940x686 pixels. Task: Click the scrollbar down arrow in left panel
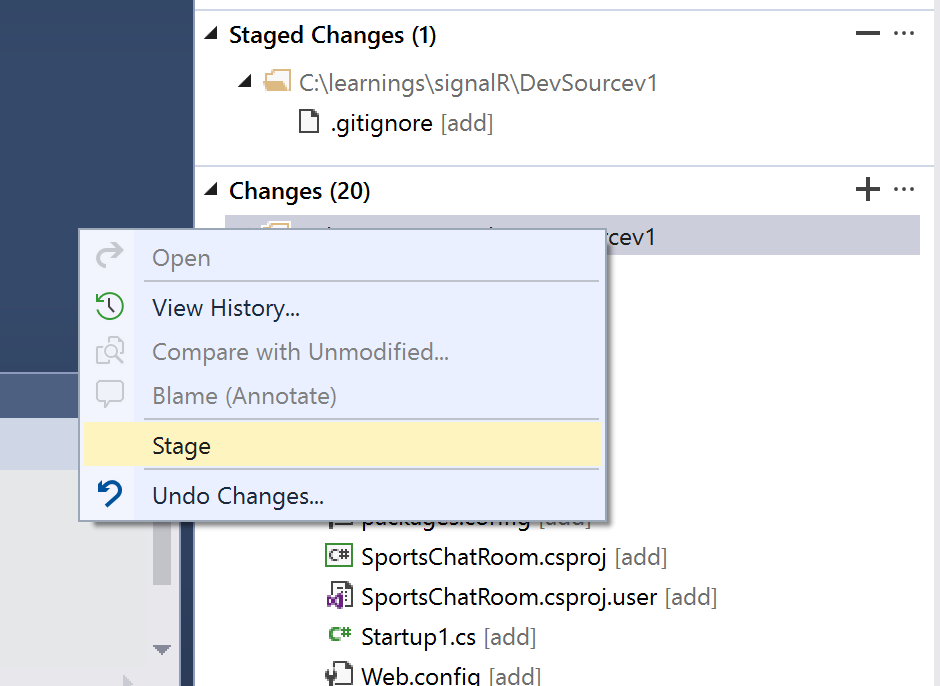pyautogui.click(x=162, y=649)
